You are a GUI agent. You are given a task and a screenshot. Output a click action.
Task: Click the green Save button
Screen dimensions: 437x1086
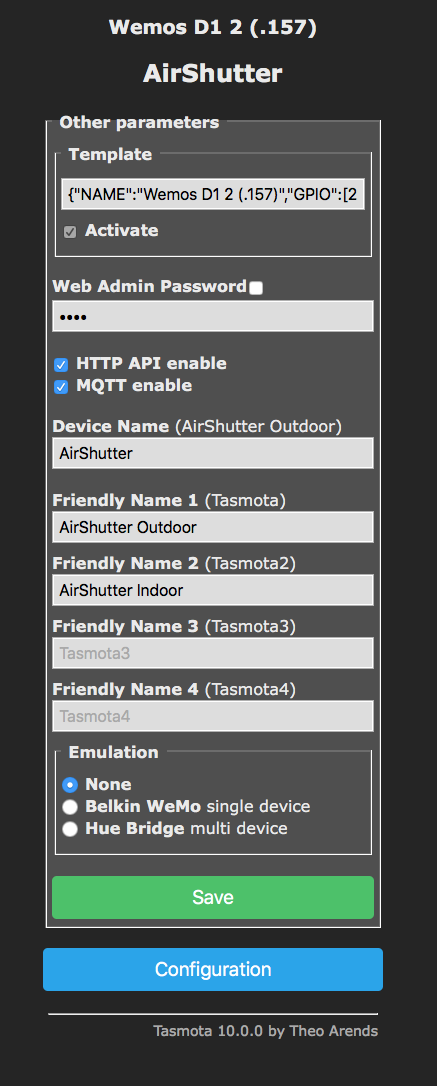(x=213, y=898)
